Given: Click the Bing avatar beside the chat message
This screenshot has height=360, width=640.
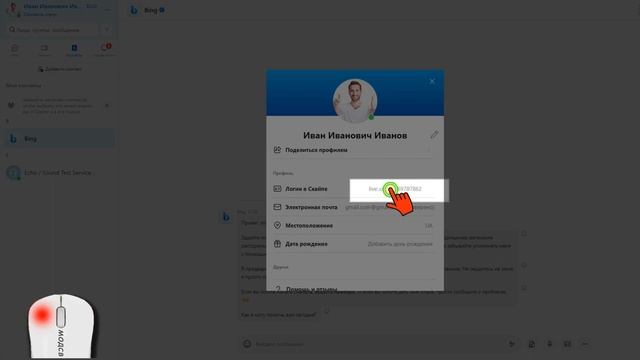Looking at the screenshot, I should (226, 217).
